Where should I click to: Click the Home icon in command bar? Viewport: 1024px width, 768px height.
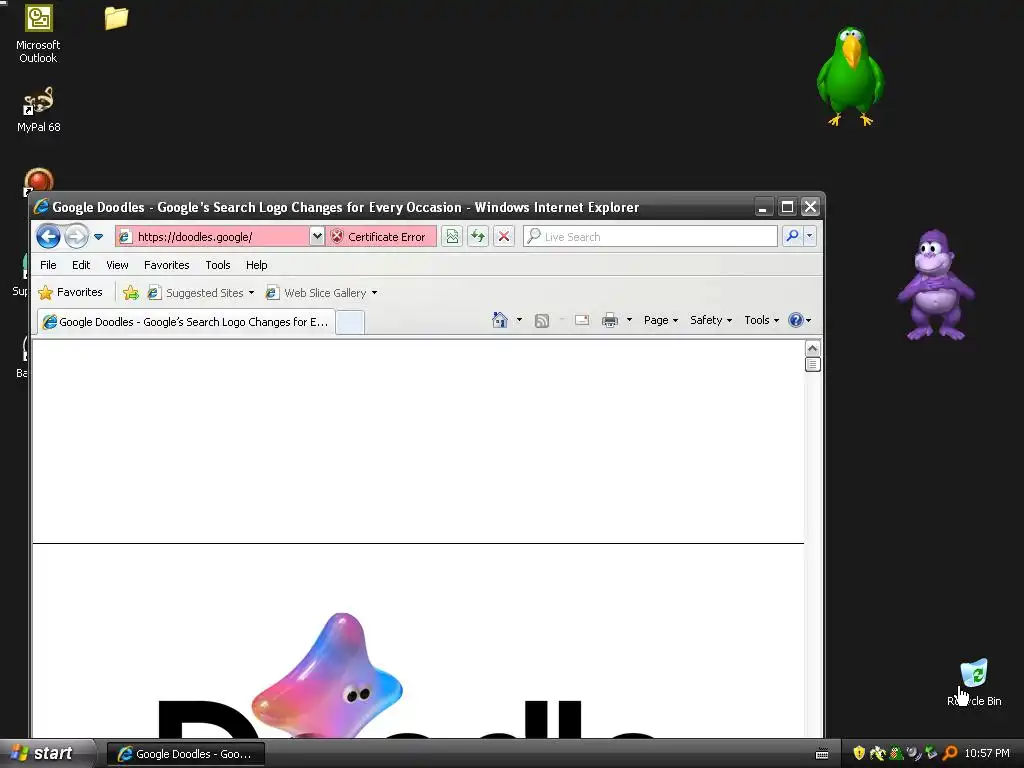500,320
